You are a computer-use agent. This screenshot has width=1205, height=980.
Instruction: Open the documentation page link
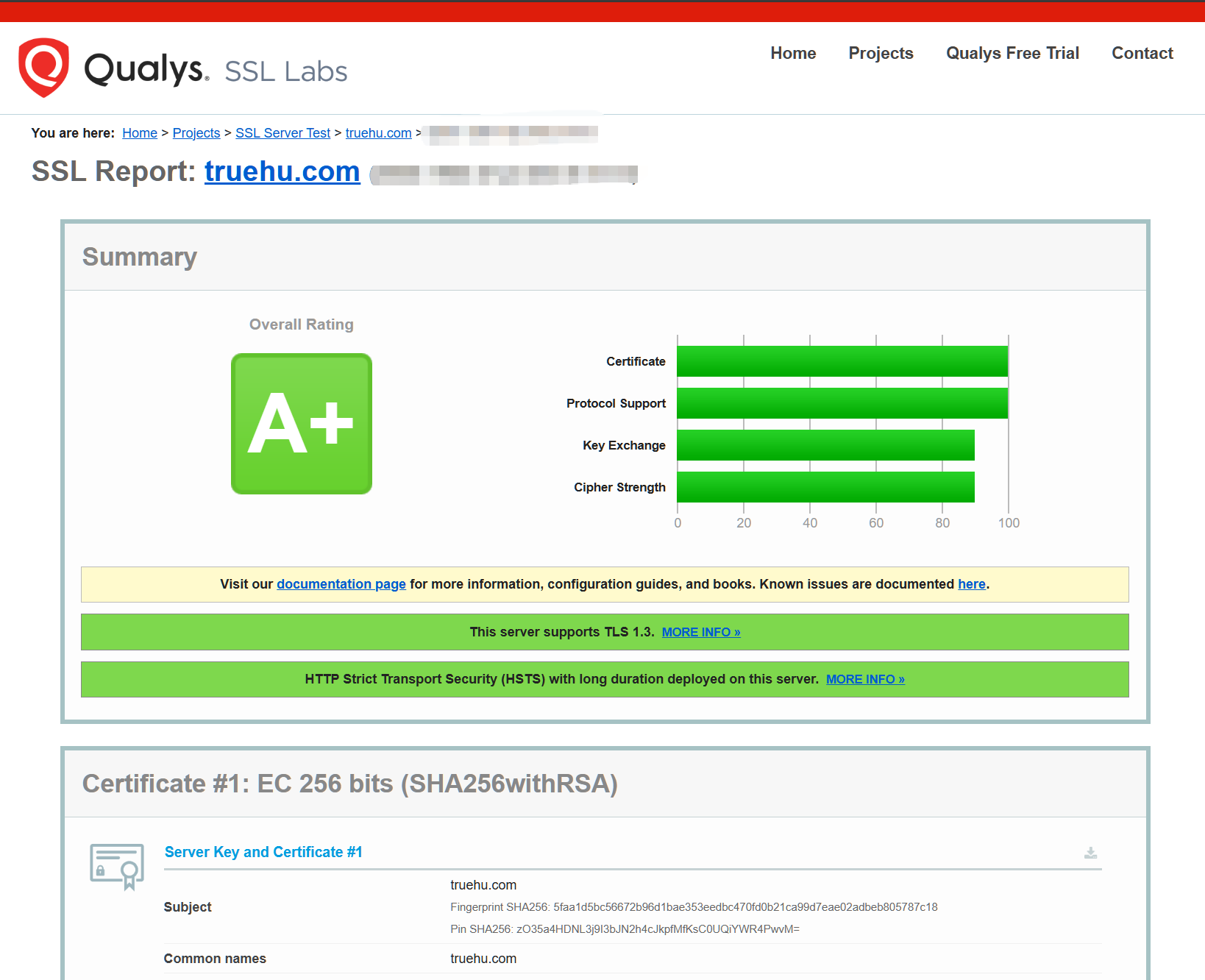(x=341, y=584)
